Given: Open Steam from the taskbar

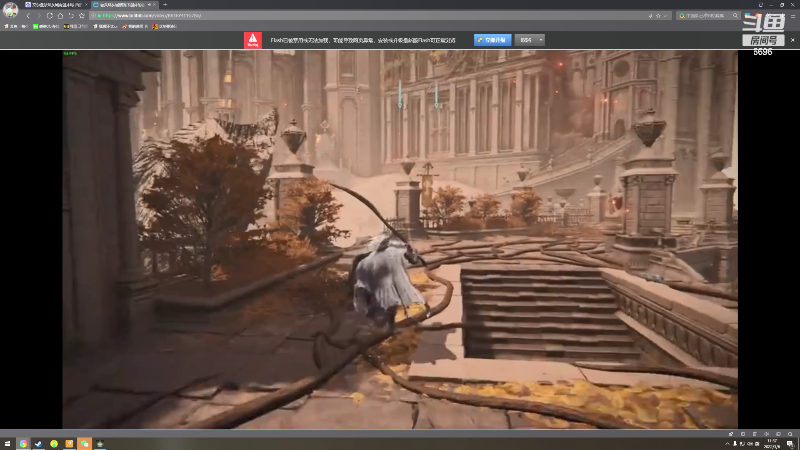Looking at the screenshot, I should pyautogui.click(x=38, y=444).
